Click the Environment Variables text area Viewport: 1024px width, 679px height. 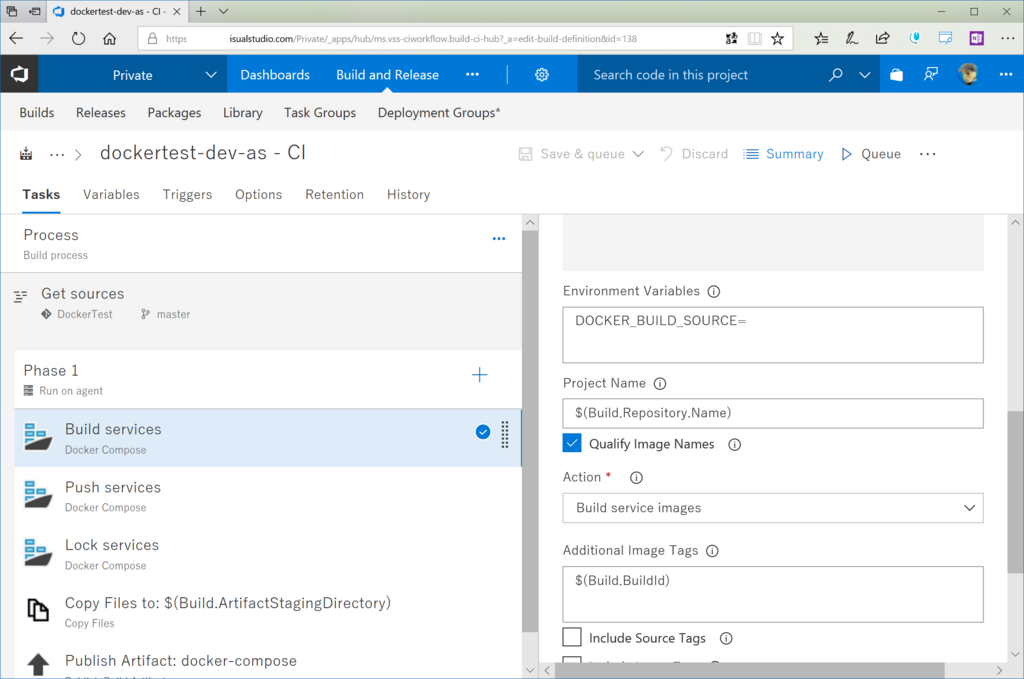[773, 335]
